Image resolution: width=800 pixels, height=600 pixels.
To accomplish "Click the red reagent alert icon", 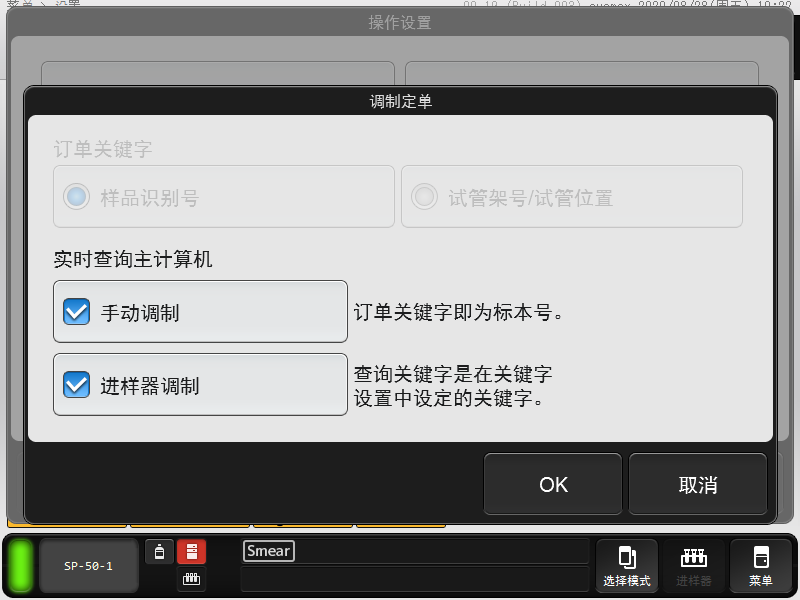I will [191, 551].
